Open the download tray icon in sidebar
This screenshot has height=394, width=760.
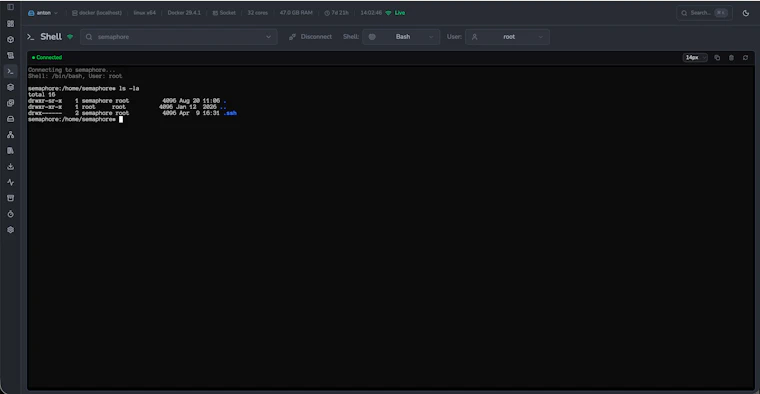click(x=10, y=167)
